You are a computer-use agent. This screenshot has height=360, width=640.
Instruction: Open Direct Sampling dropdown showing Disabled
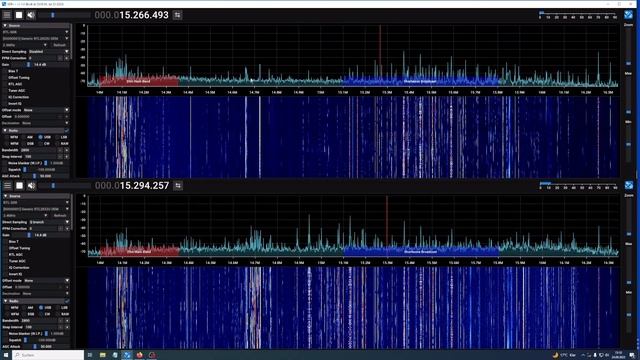[x=49, y=51]
